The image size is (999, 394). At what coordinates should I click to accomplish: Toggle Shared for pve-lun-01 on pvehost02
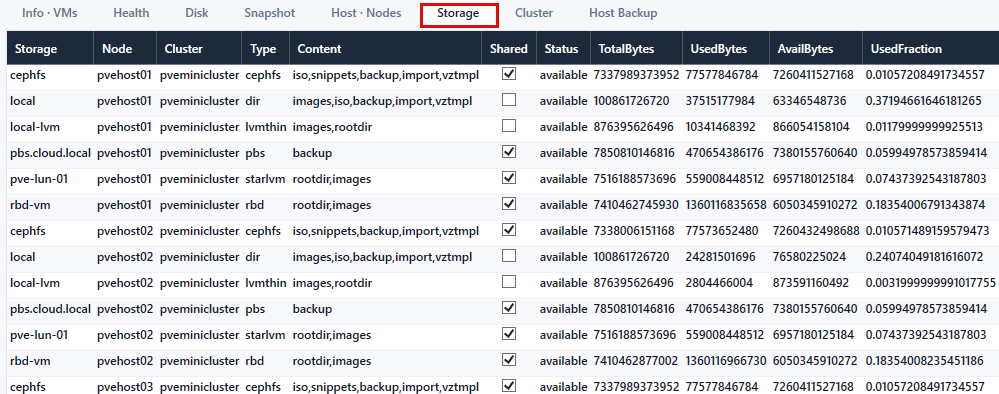tap(508, 334)
